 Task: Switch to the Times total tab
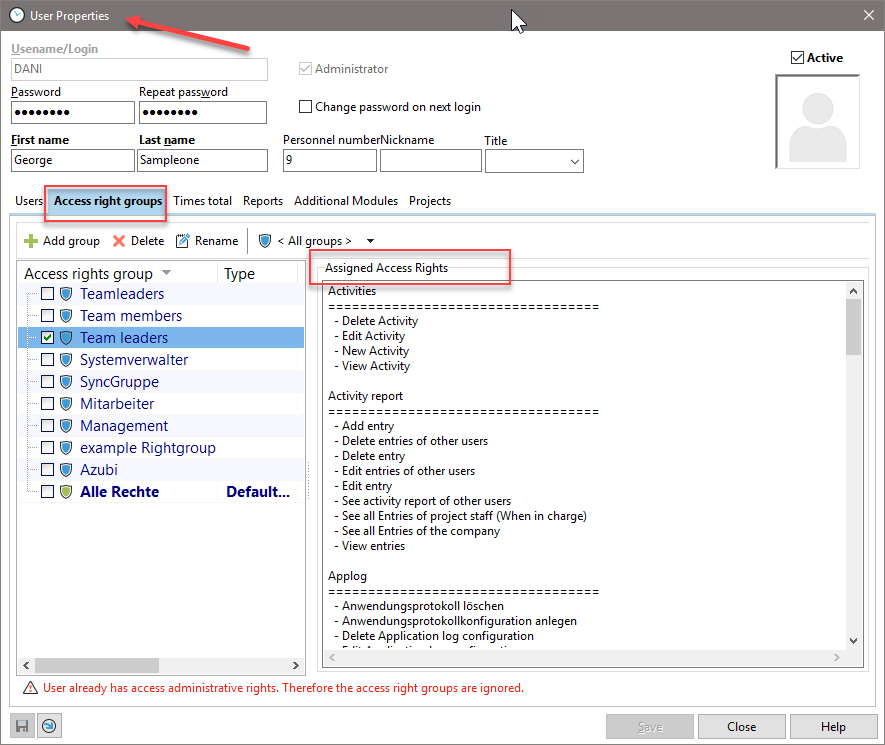pyautogui.click(x=202, y=201)
